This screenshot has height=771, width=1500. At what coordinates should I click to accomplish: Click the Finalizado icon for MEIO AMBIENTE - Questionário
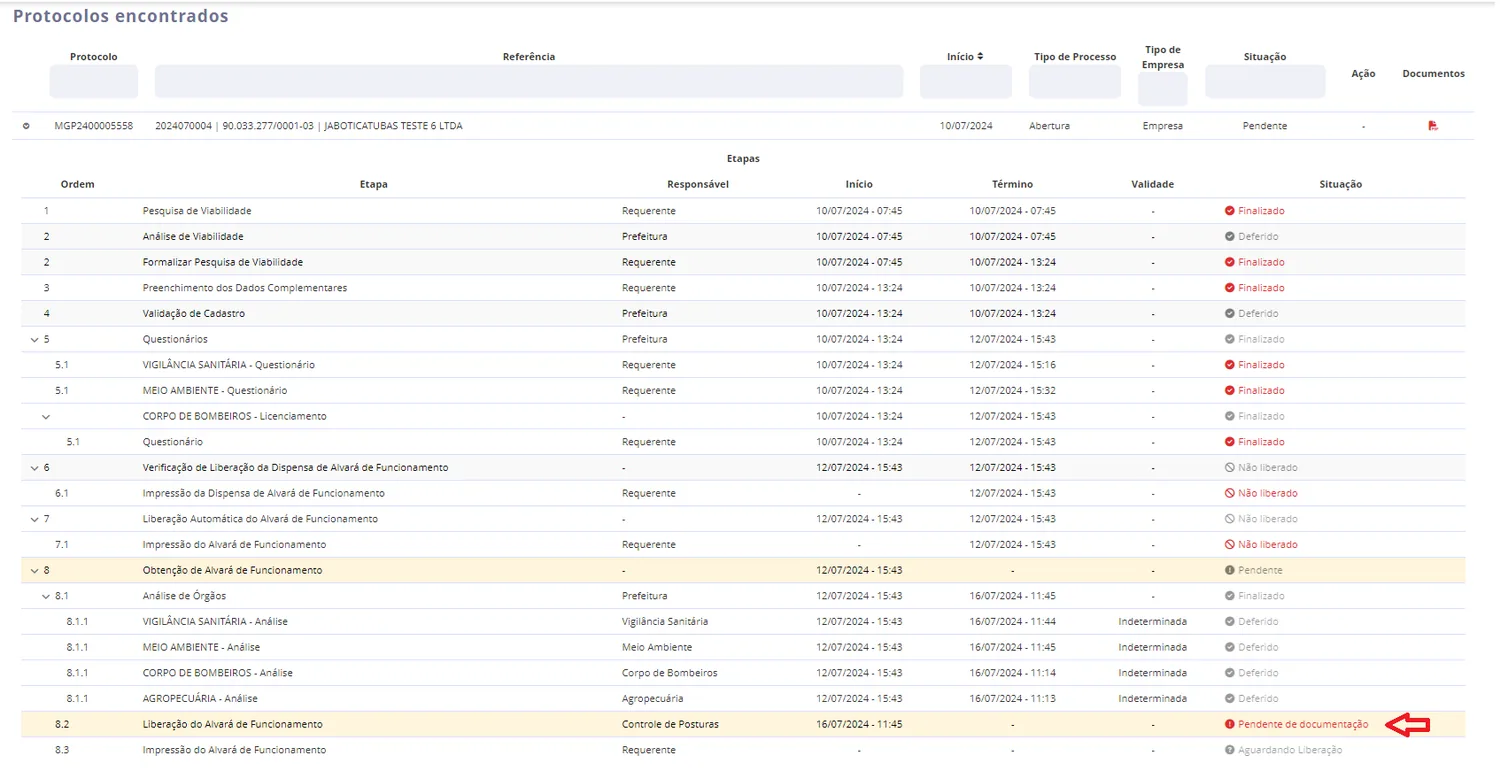(x=1230, y=391)
